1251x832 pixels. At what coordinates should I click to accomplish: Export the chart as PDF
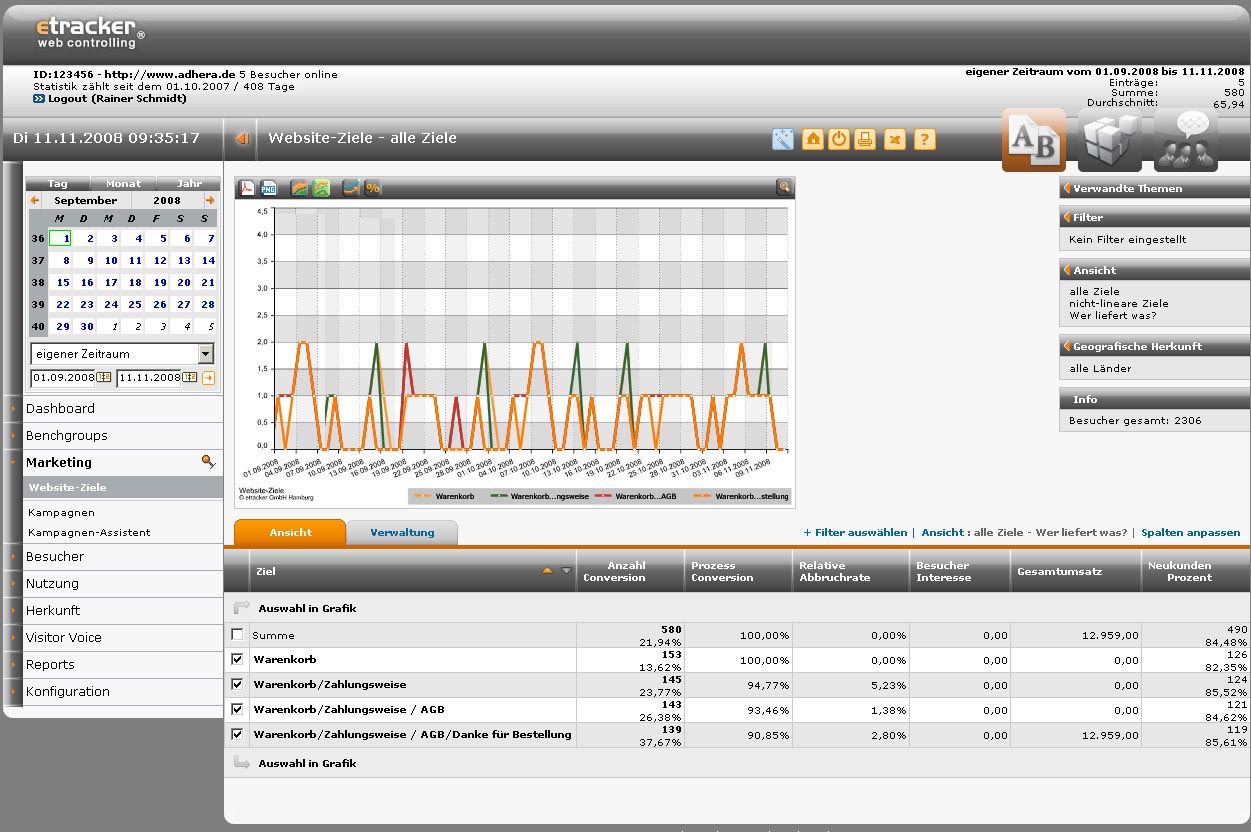pos(247,188)
